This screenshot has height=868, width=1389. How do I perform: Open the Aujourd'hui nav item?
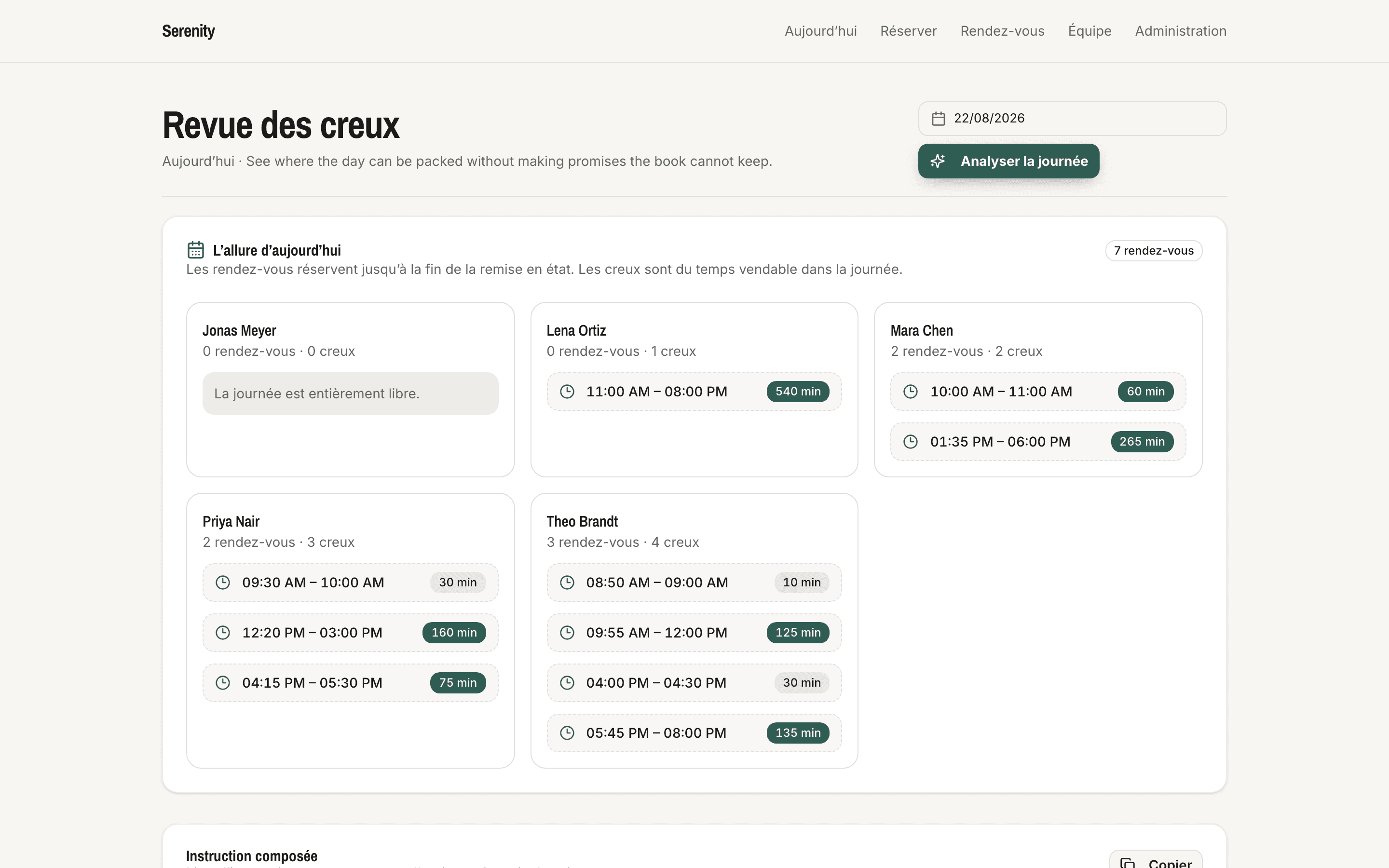[820, 31]
